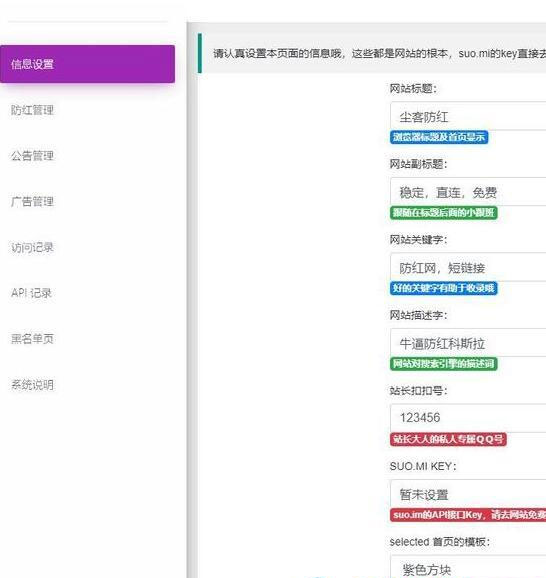Click the 网站标题 label
546x578 pixels.
point(413,88)
